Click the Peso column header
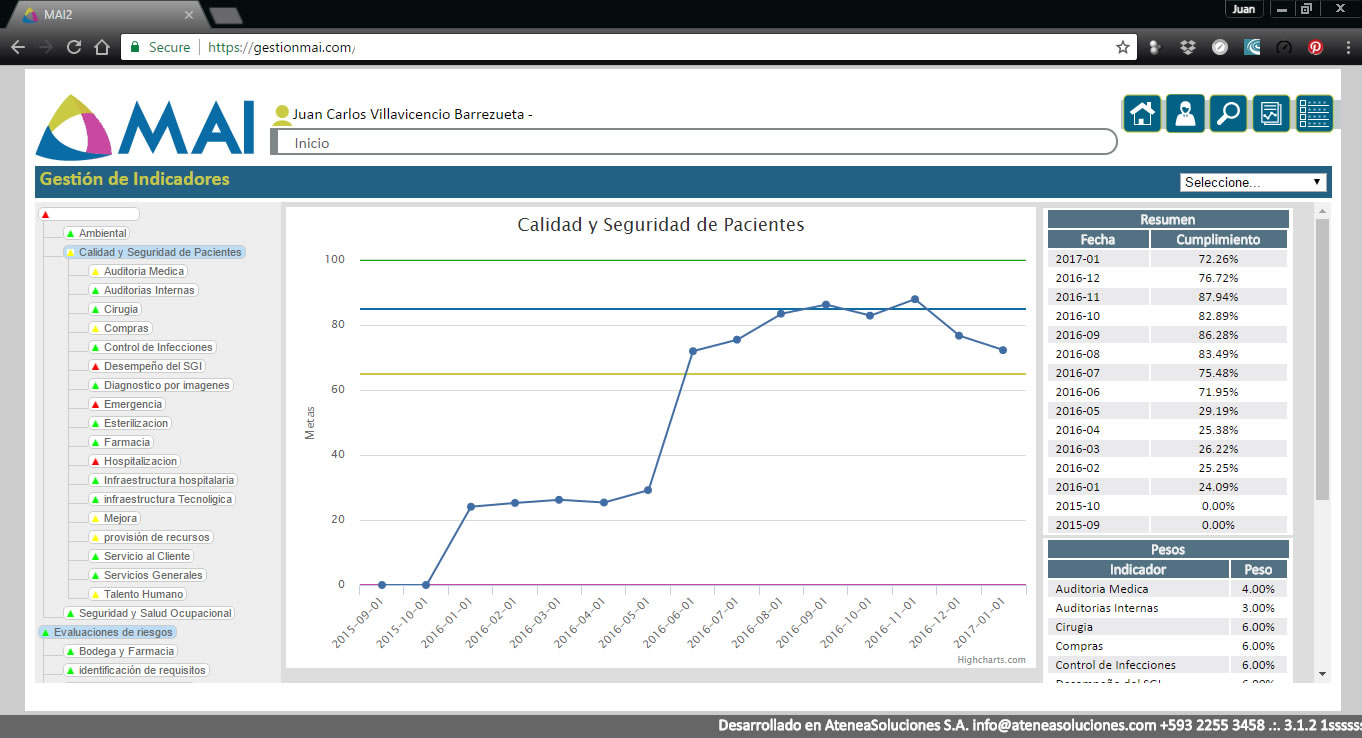1362x738 pixels. [x=1258, y=569]
